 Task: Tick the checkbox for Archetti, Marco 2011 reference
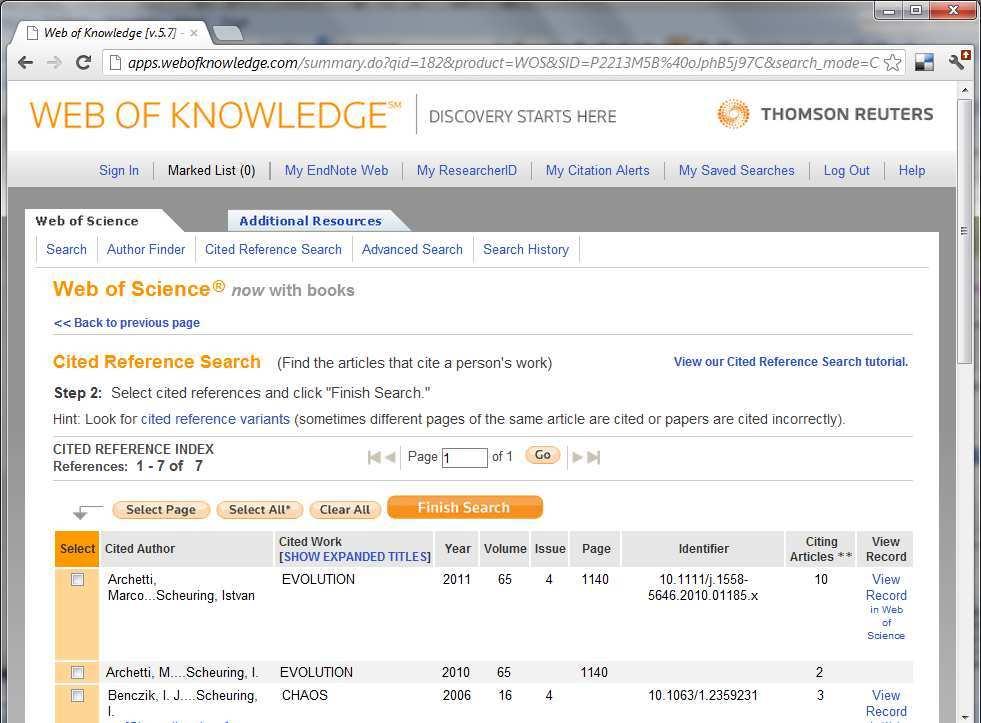pyautogui.click(x=78, y=580)
